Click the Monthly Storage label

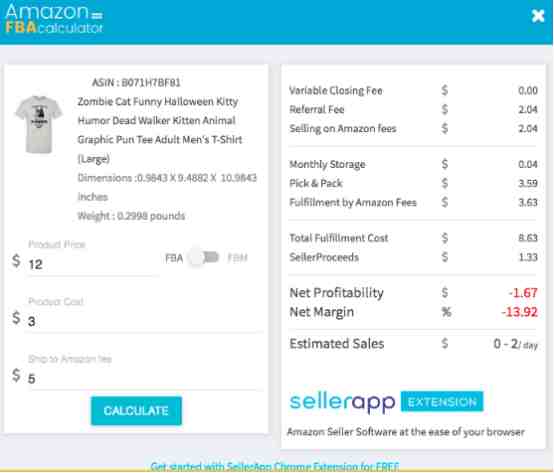point(327,164)
